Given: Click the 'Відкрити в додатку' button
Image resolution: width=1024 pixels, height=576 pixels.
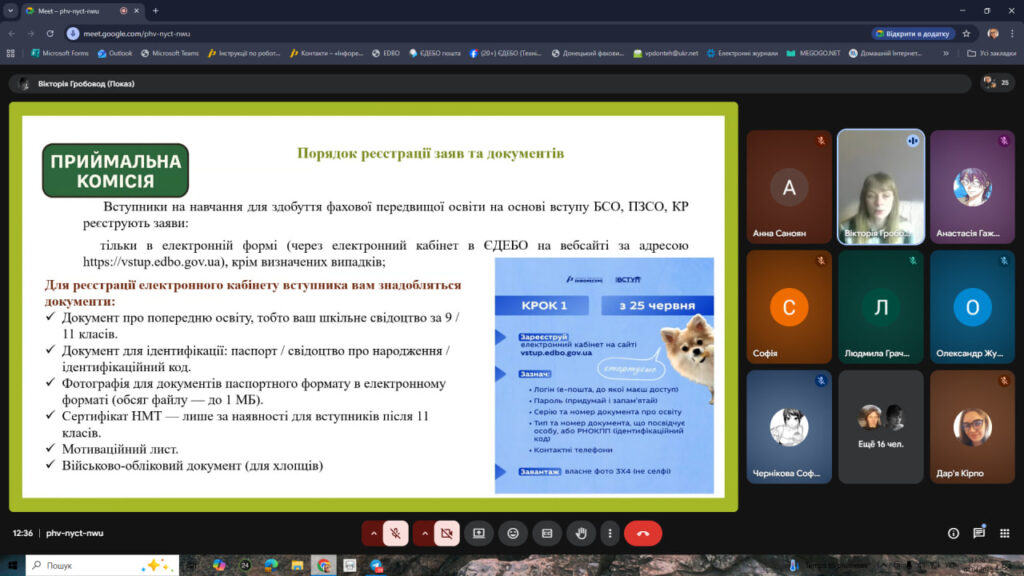Looking at the screenshot, I should 913,33.
